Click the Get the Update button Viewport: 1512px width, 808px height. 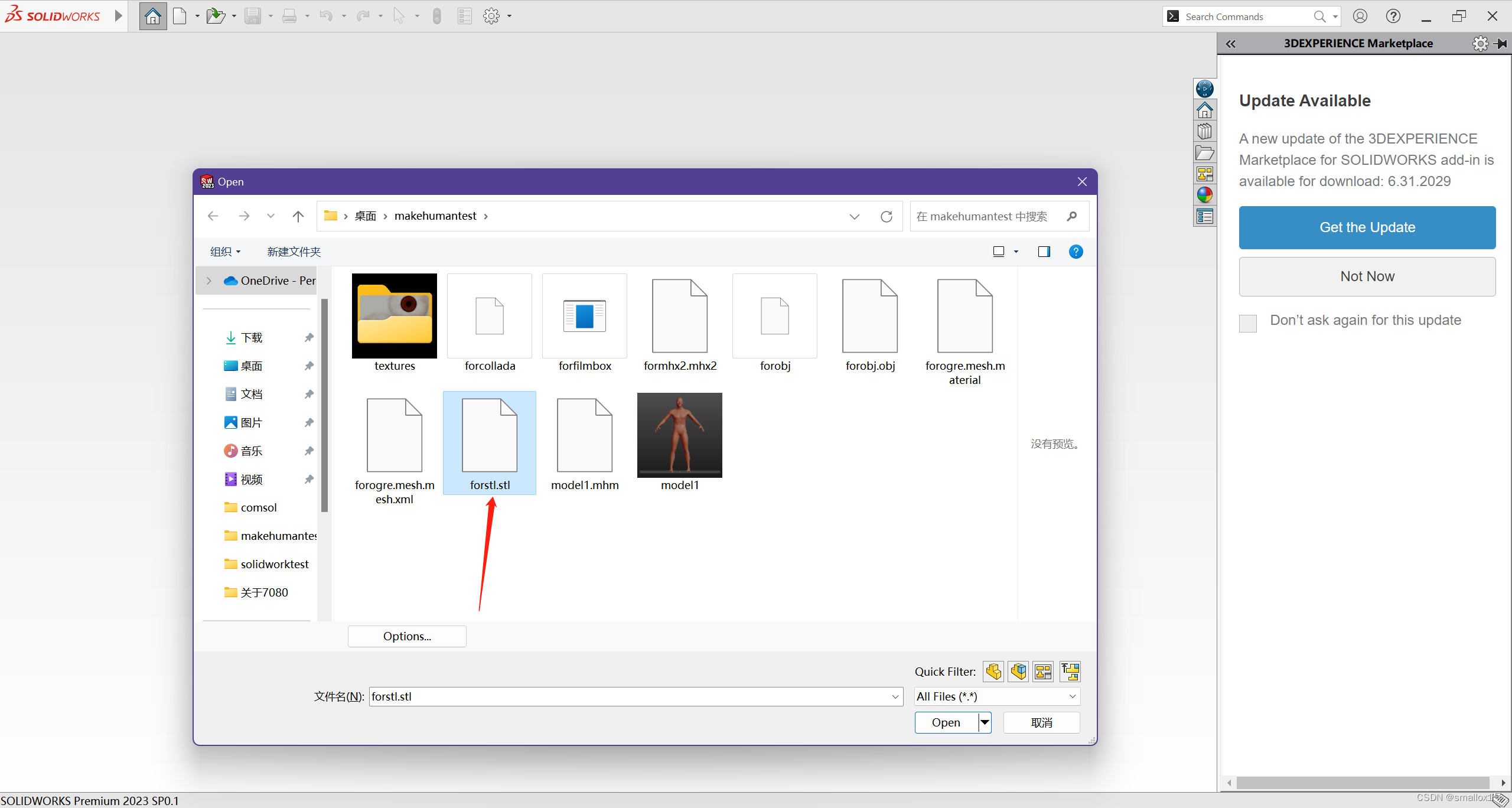(1367, 227)
